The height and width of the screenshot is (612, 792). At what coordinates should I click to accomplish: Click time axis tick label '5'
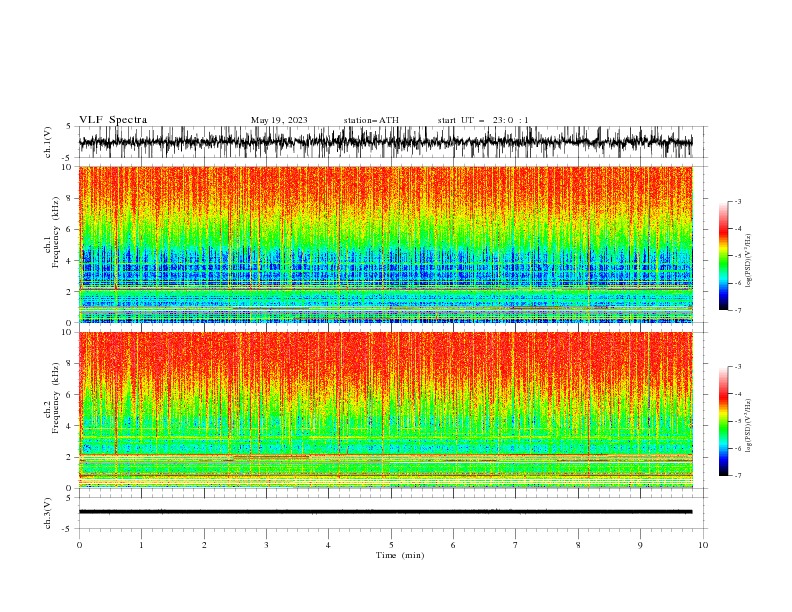pos(391,545)
